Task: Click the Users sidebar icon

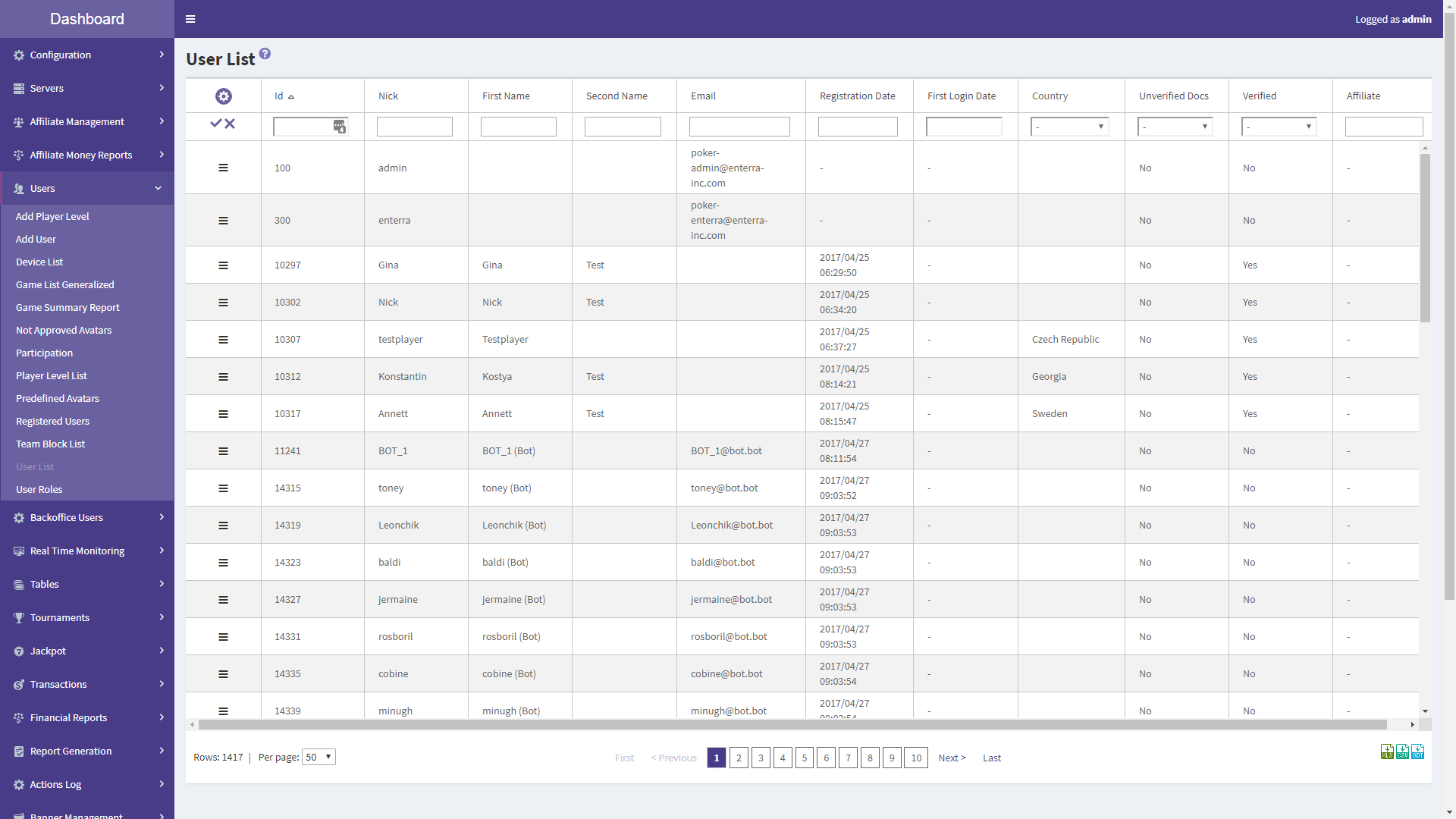Action: coord(18,188)
